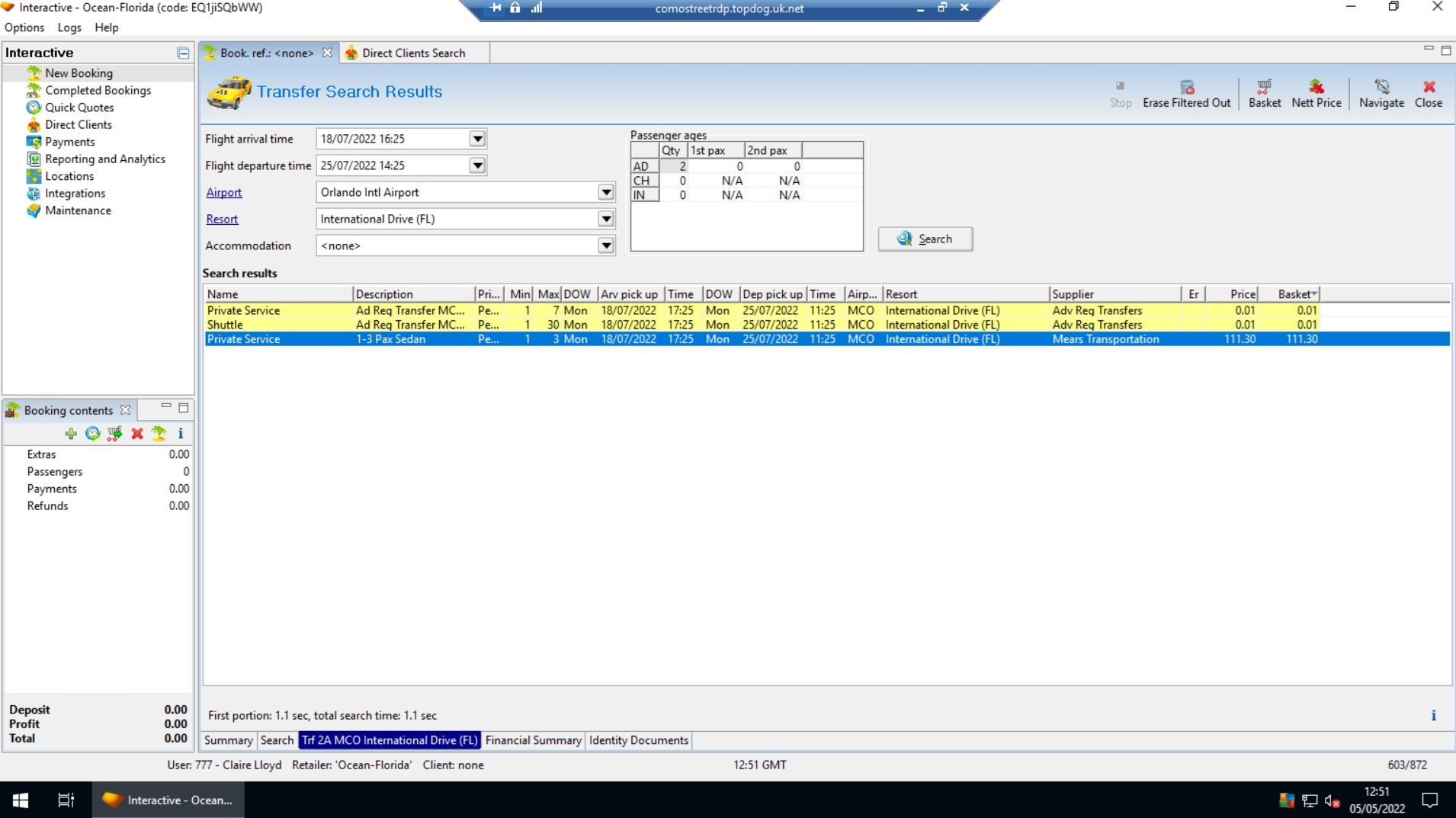Screen dimensions: 1456x818
Task: Select Extras row in Booking contents
Action: [x=98, y=454]
